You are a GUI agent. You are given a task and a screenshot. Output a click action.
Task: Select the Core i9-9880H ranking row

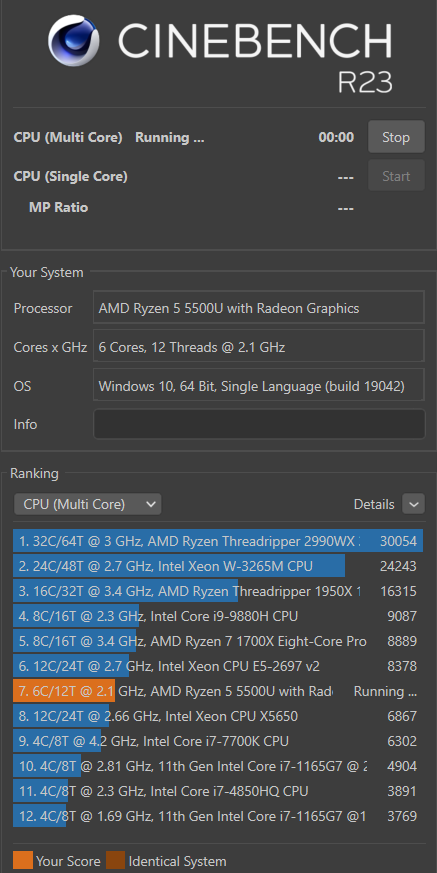(x=218, y=616)
